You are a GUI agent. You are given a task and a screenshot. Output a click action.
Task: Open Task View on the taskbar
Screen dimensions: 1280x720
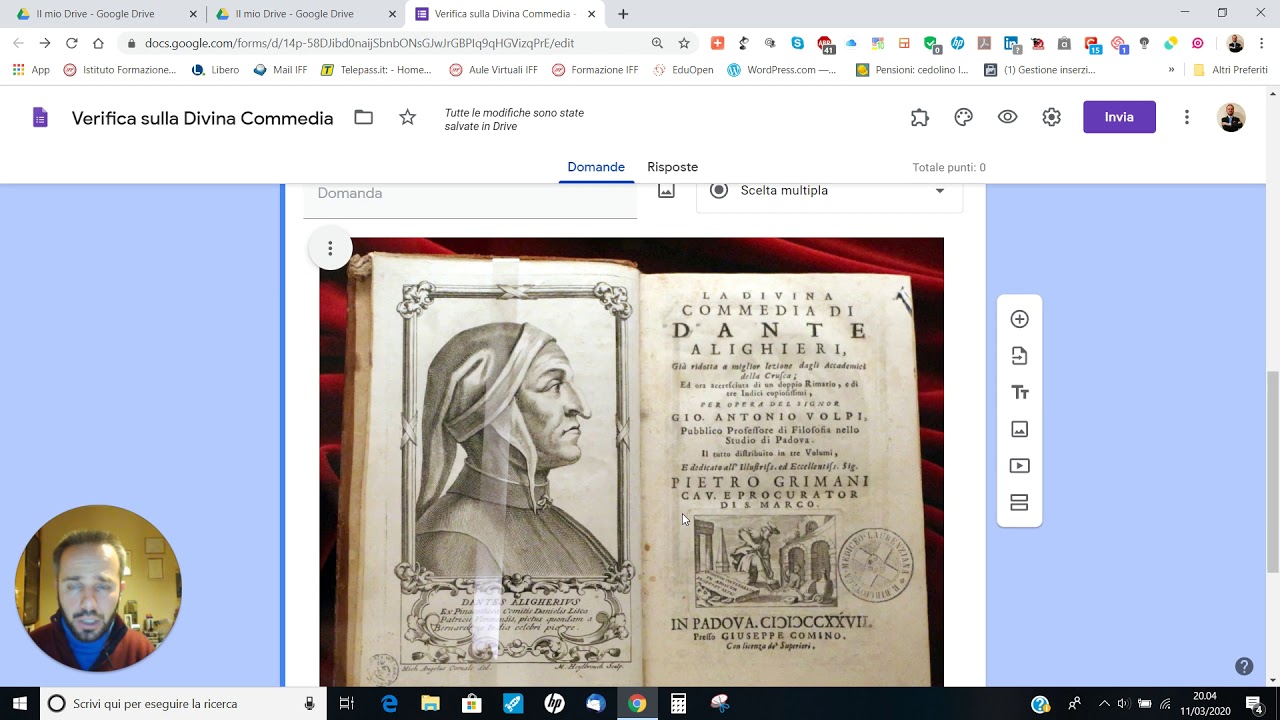346,704
